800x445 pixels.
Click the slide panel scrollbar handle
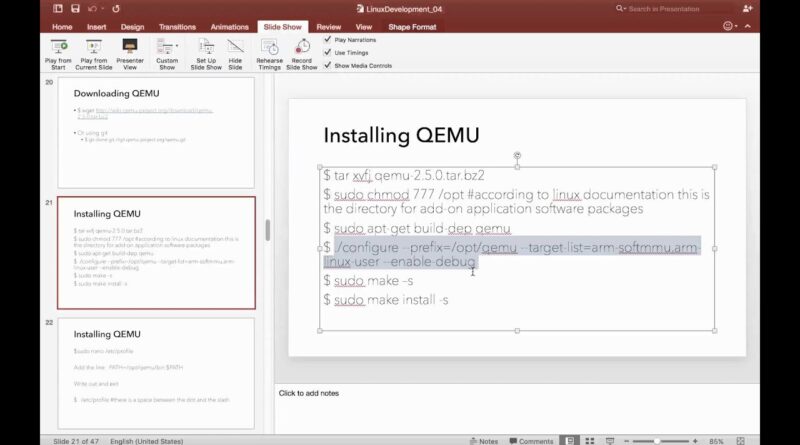pyautogui.click(x=267, y=230)
